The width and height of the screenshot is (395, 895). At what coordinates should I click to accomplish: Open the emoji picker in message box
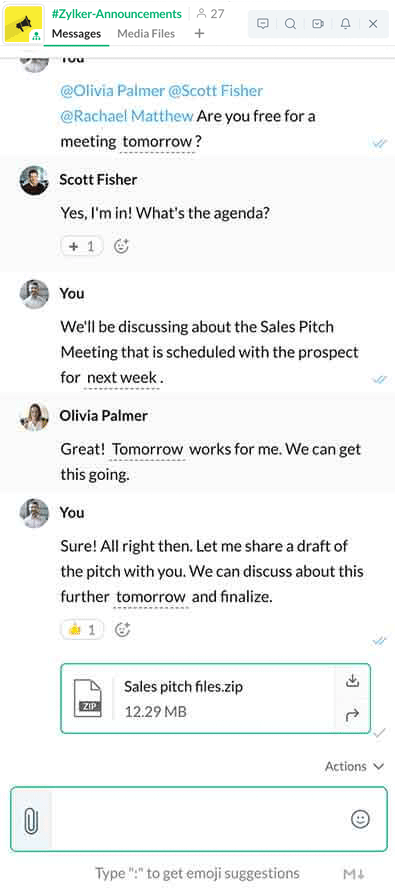pyautogui.click(x=360, y=820)
